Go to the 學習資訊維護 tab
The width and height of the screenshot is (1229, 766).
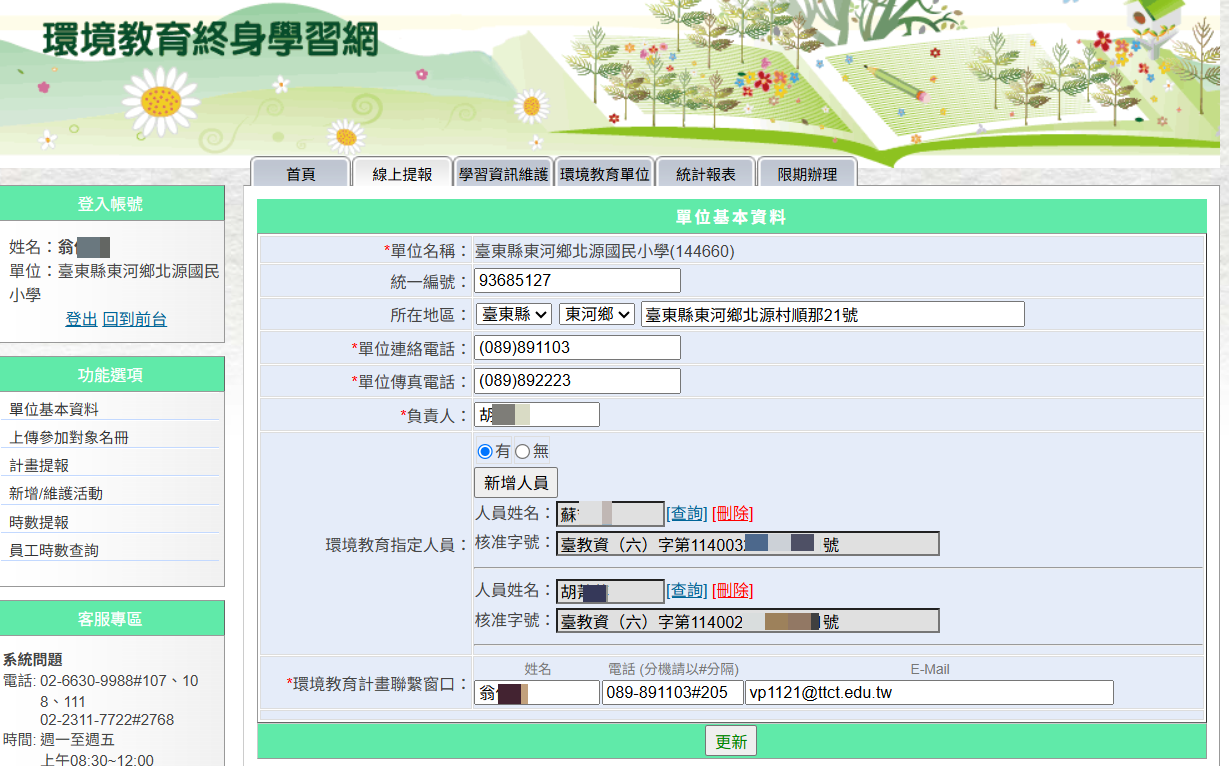(503, 174)
